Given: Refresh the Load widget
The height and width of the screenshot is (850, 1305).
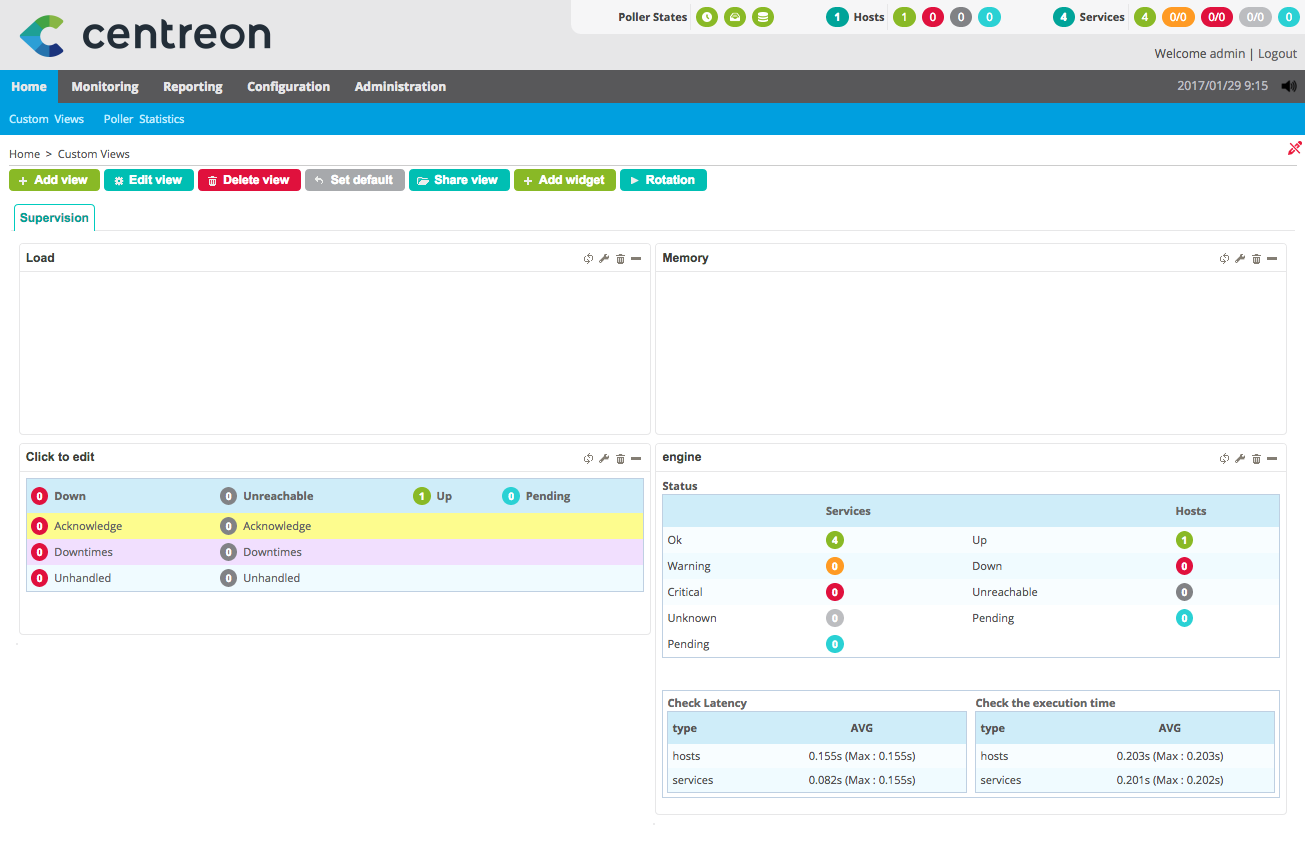Looking at the screenshot, I should tap(588, 259).
